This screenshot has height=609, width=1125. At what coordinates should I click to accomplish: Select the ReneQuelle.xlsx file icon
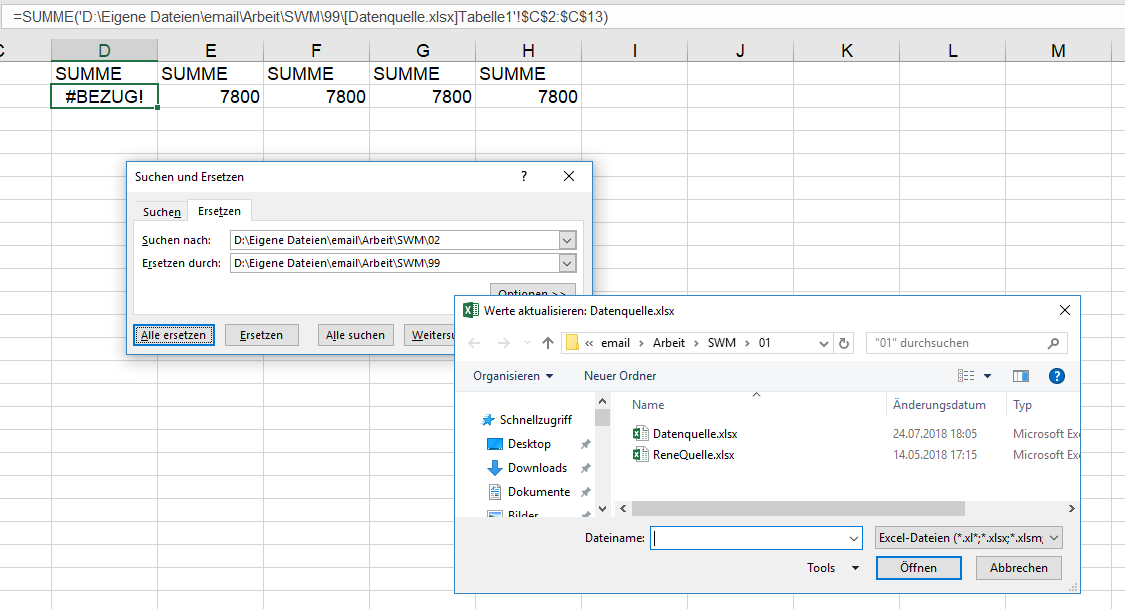click(641, 455)
